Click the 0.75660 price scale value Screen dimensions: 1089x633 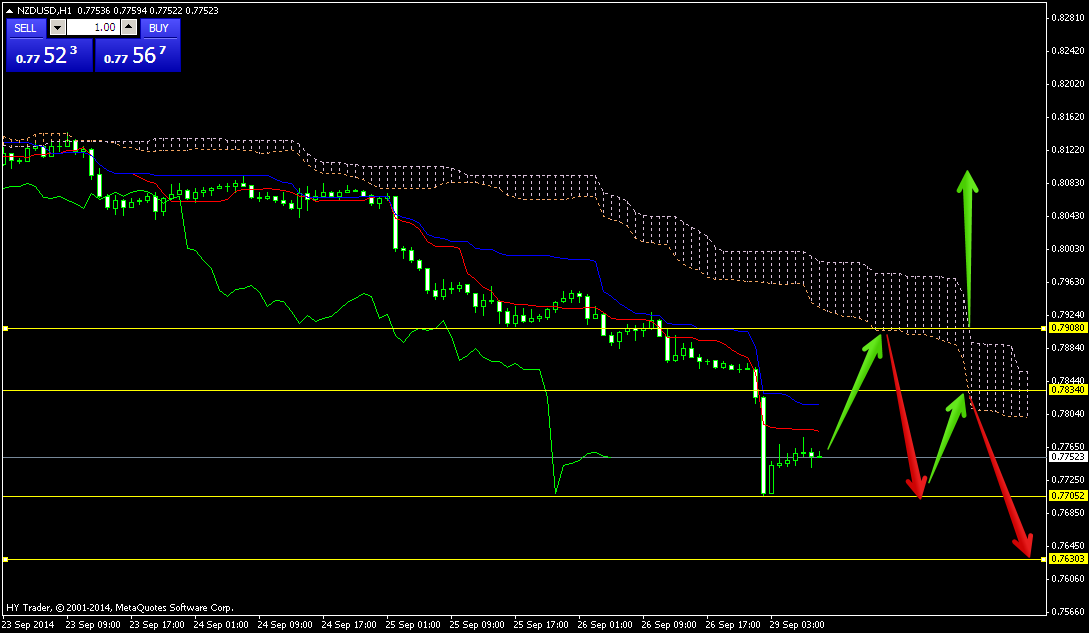click(1068, 611)
